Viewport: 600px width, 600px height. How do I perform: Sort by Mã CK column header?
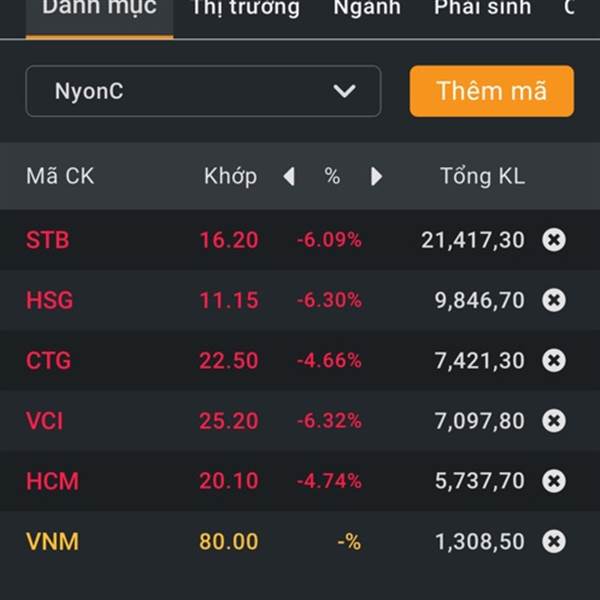(x=60, y=176)
